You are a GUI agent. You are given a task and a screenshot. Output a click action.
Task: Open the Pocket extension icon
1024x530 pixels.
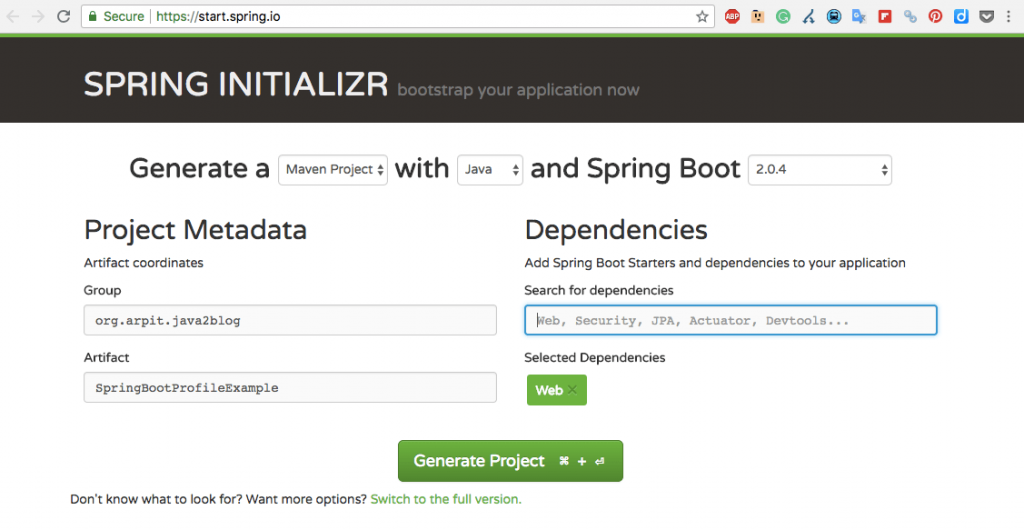click(x=987, y=16)
